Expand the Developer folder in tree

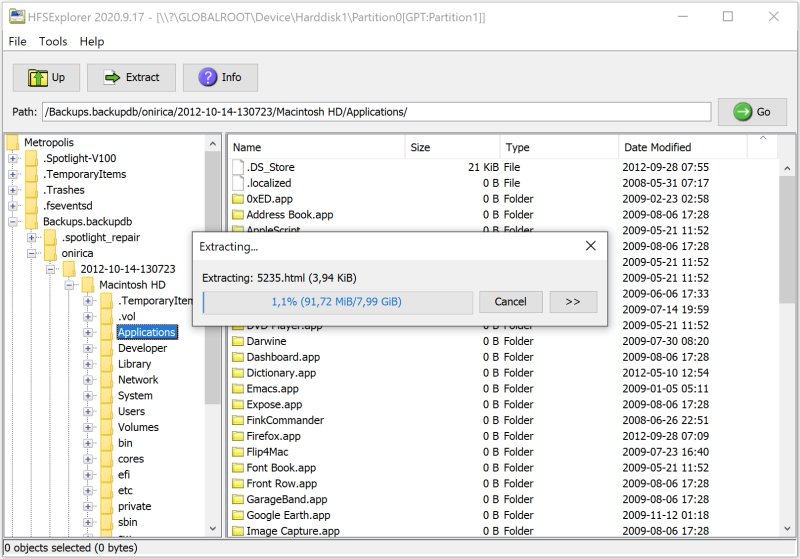click(88, 348)
